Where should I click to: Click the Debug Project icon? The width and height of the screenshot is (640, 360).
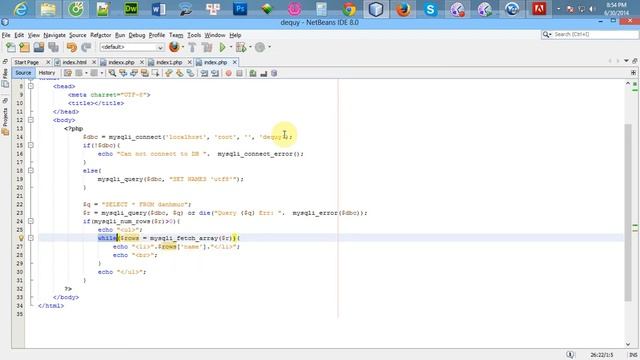click(241, 47)
